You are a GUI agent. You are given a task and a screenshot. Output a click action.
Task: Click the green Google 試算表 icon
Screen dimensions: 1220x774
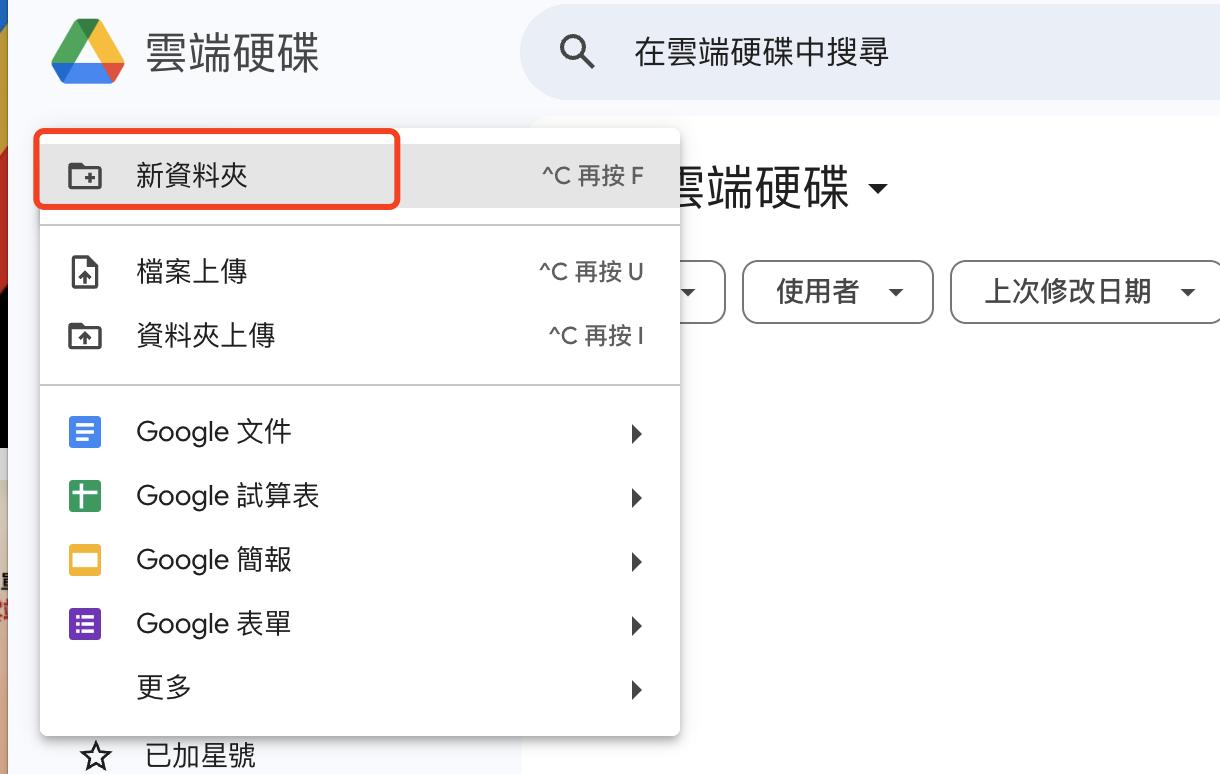[x=84, y=496]
